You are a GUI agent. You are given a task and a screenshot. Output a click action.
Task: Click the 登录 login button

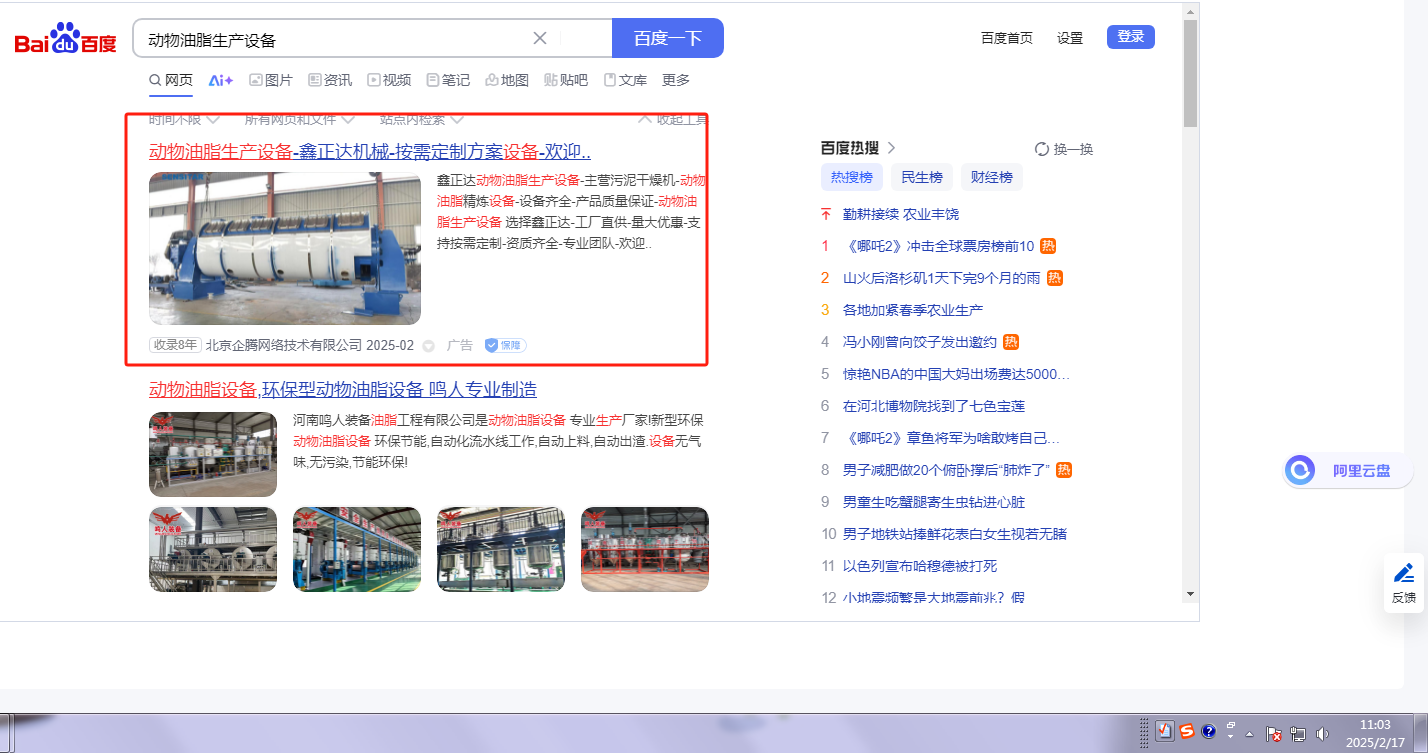1131,37
